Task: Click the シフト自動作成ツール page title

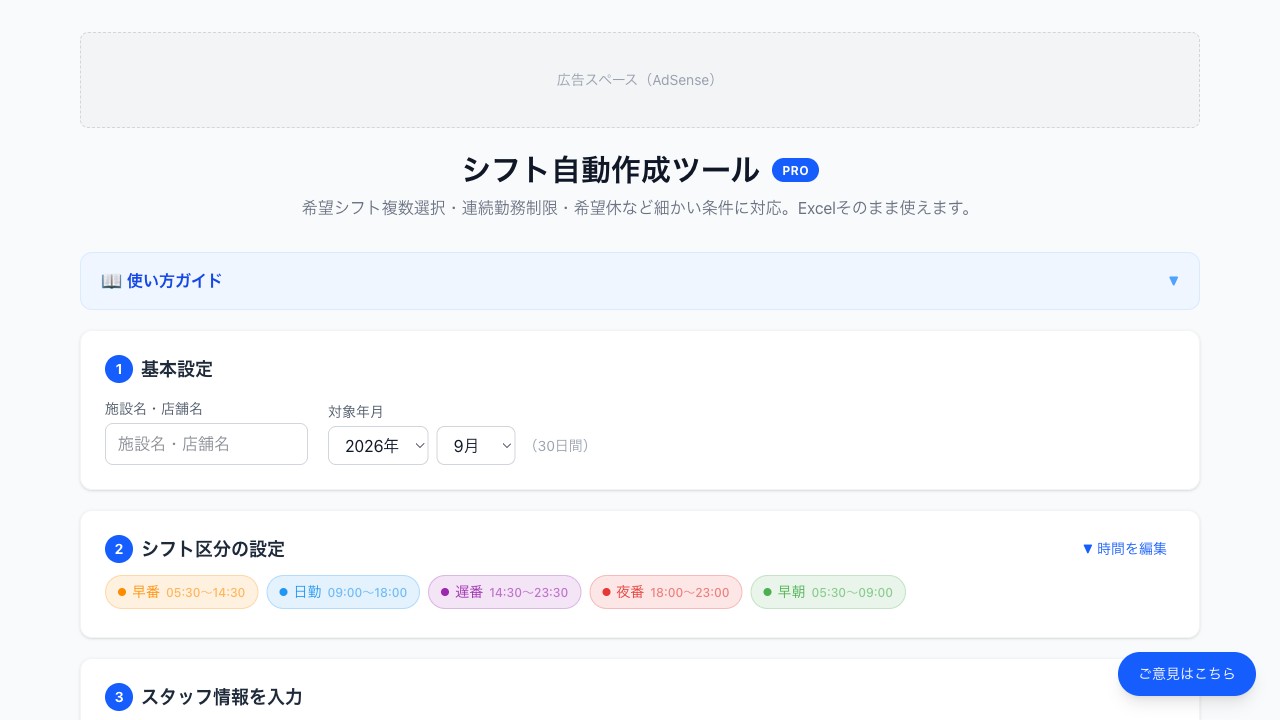Action: click(610, 170)
